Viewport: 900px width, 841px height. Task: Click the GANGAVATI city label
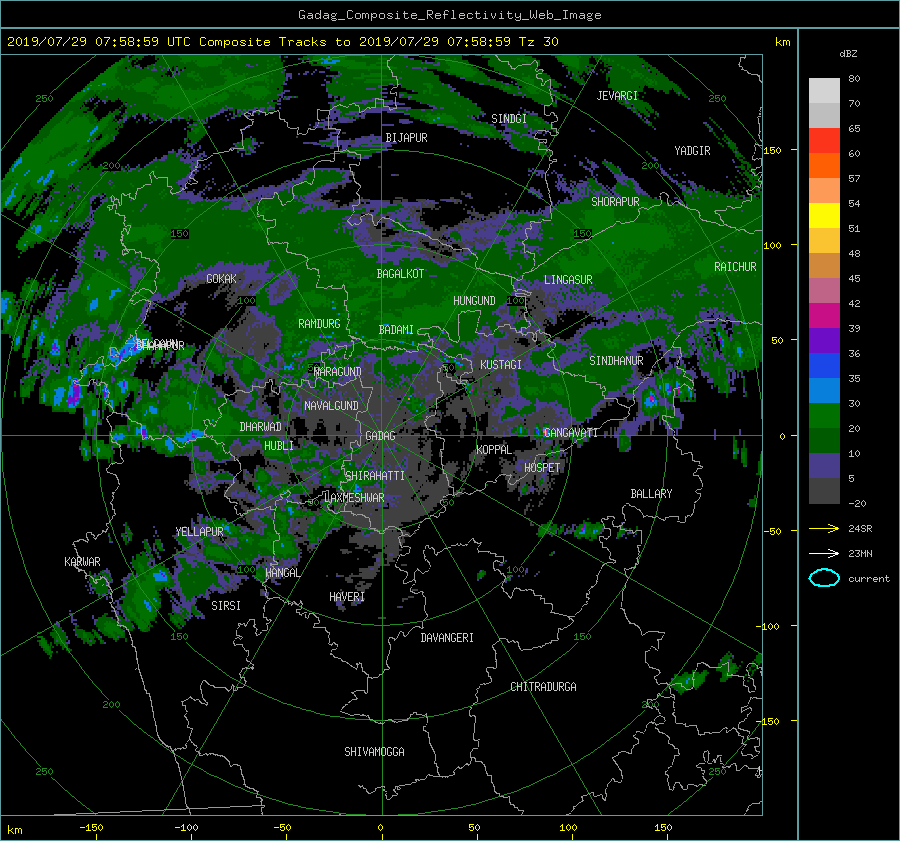click(571, 433)
